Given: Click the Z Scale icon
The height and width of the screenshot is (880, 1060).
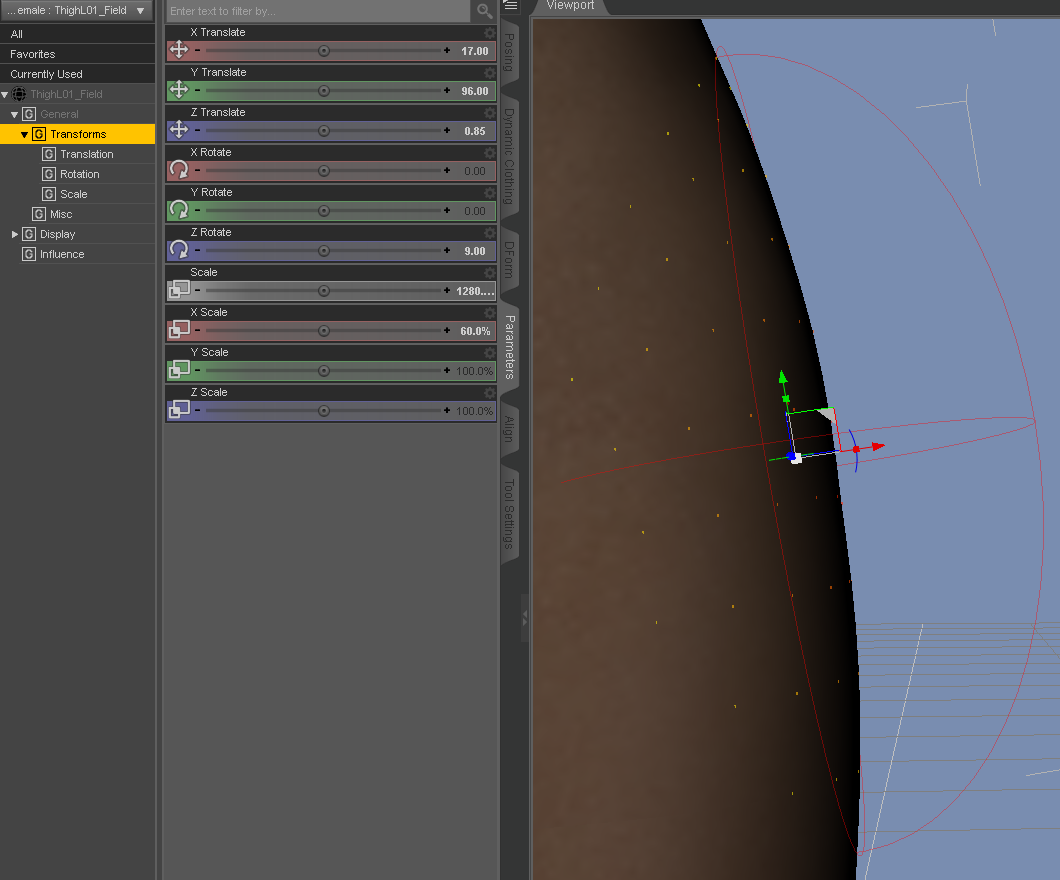Looking at the screenshot, I should click(x=179, y=409).
